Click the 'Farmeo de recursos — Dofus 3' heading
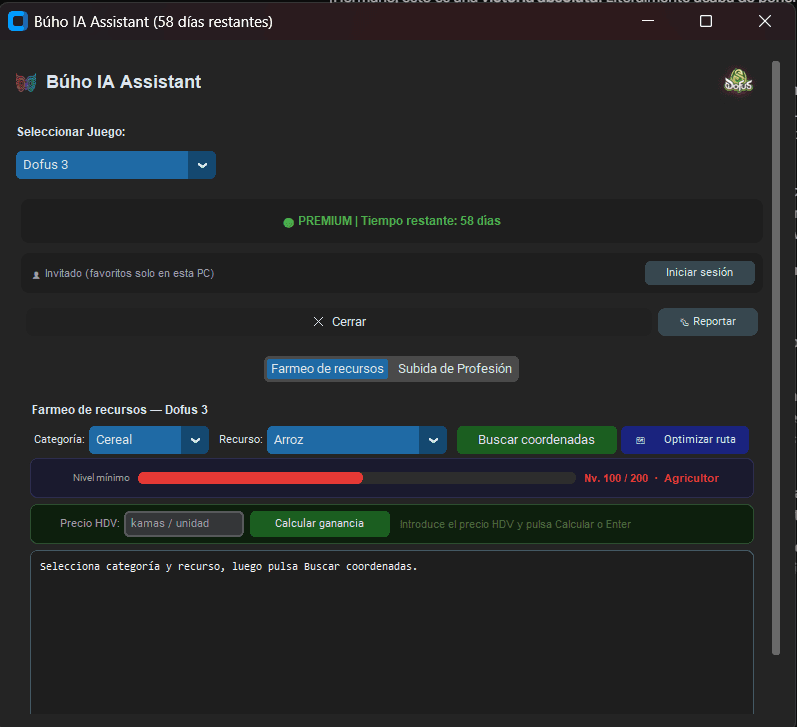 click(x=120, y=410)
